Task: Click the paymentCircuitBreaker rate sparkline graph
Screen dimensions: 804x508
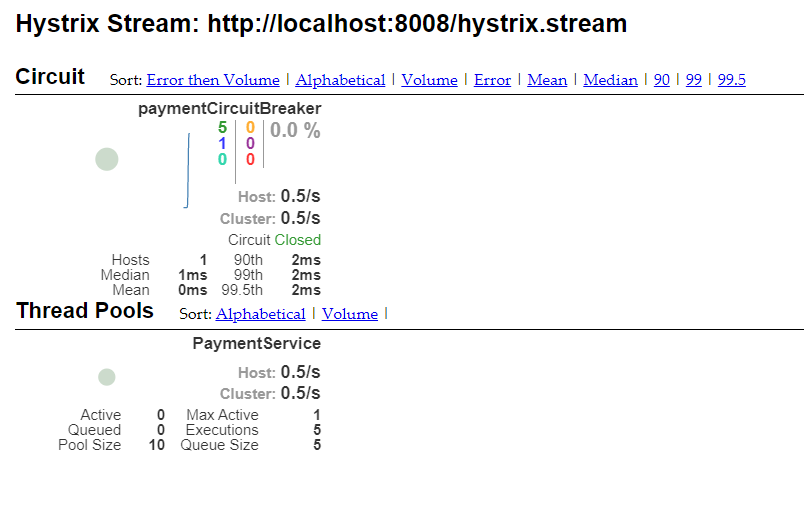Action: [187, 170]
